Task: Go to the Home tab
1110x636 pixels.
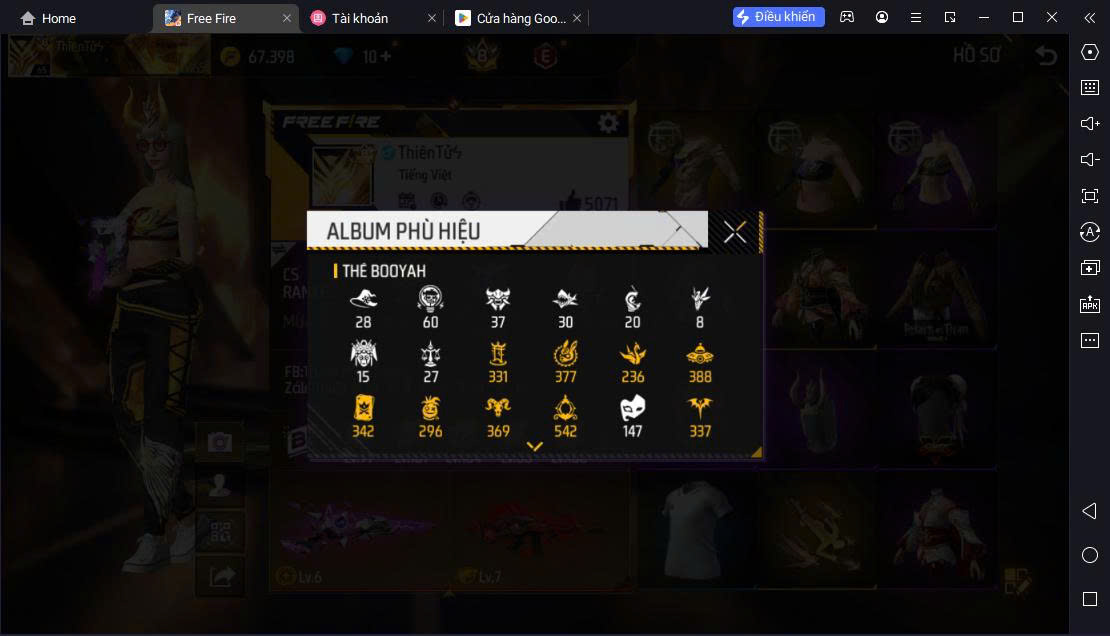Action: 48,18
